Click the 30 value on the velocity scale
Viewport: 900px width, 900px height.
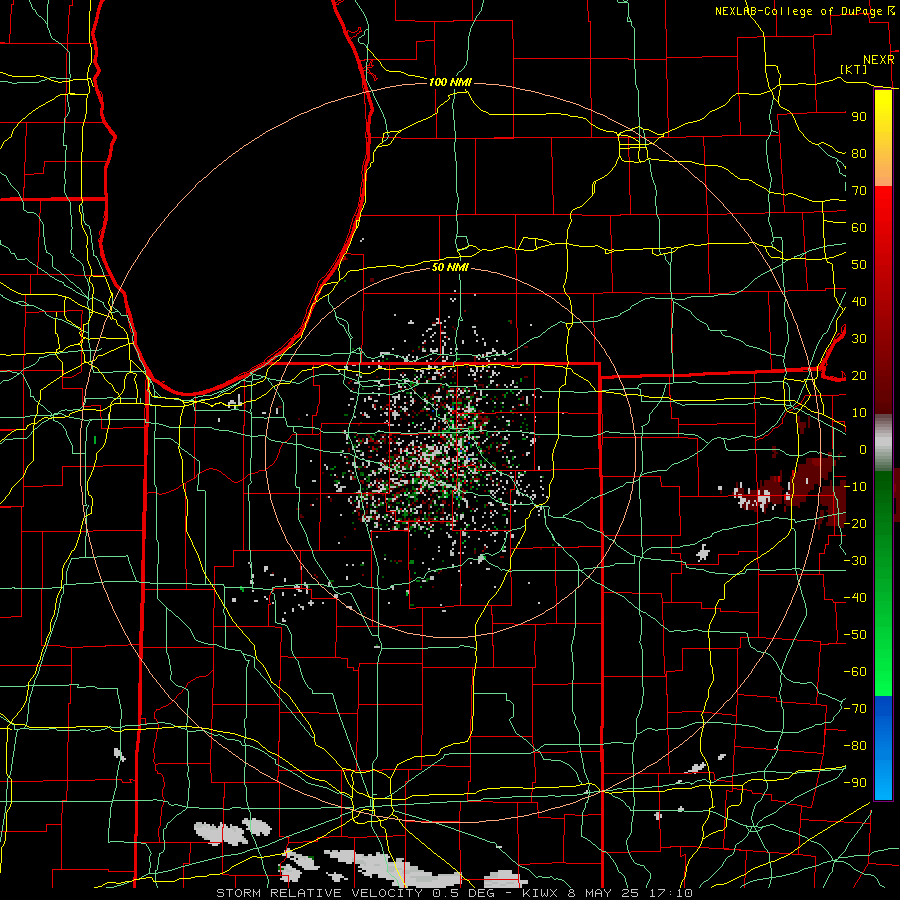pyautogui.click(x=859, y=339)
